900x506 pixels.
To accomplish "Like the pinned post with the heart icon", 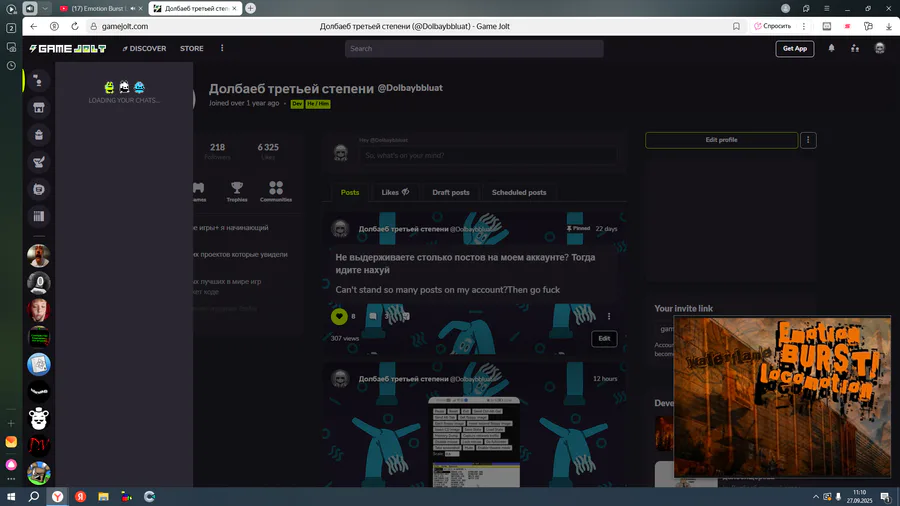I will 339,316.
